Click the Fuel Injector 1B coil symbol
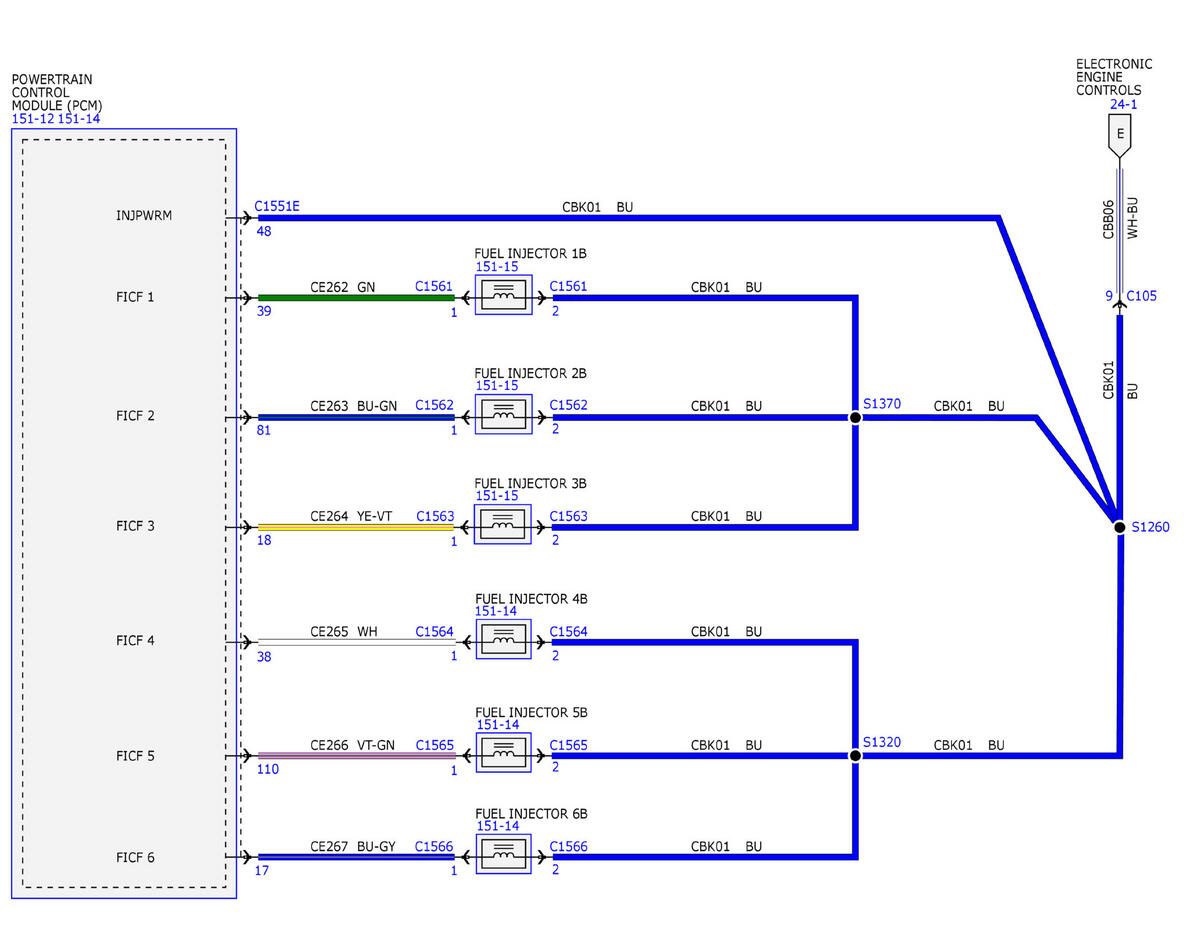1200x927 pixels. click(x=503, y=295)
